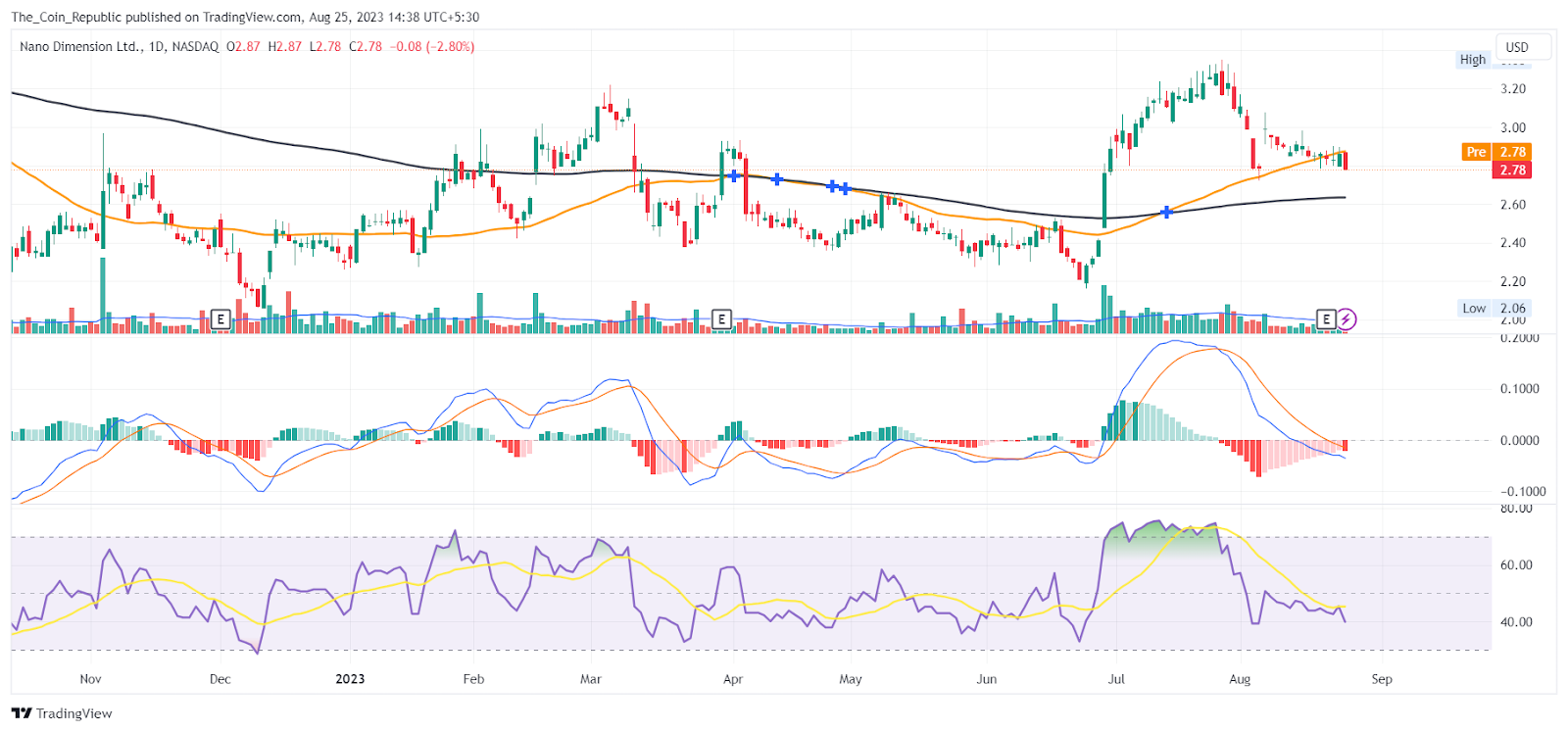Click the blue cross marker at early April

pyautogui.click(x=734, y=175)
